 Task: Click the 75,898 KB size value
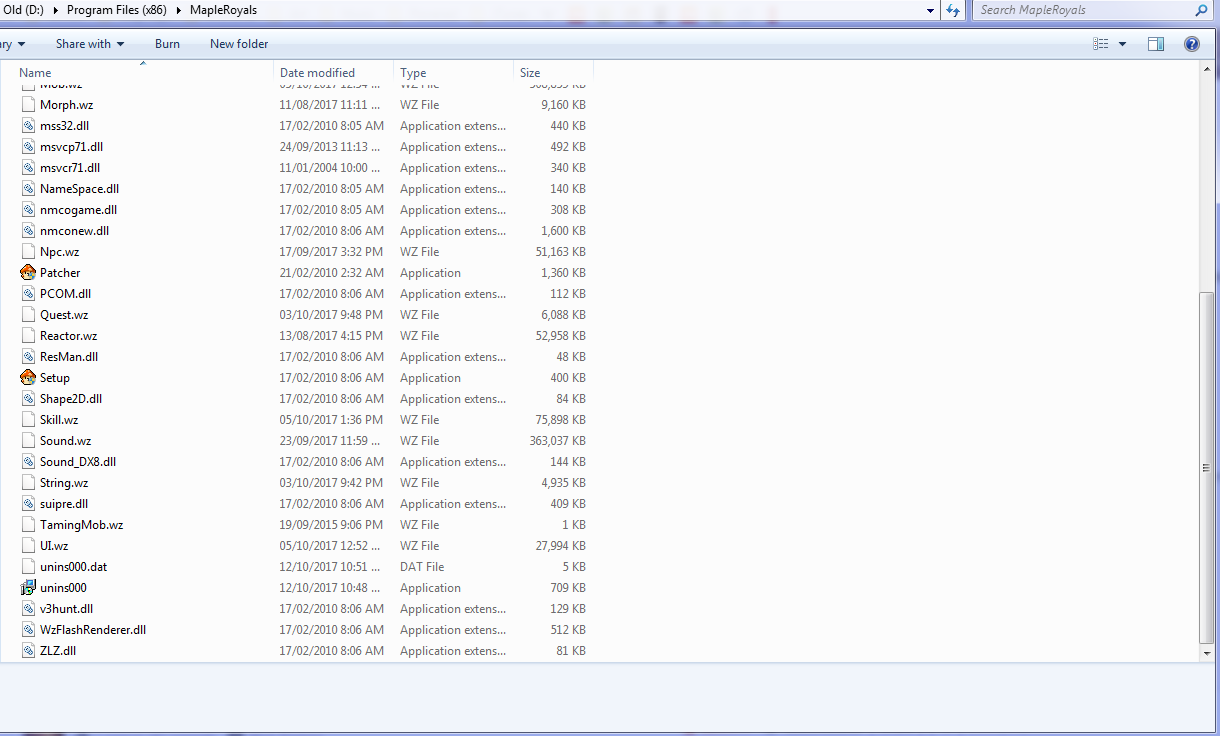click(561, 420)
